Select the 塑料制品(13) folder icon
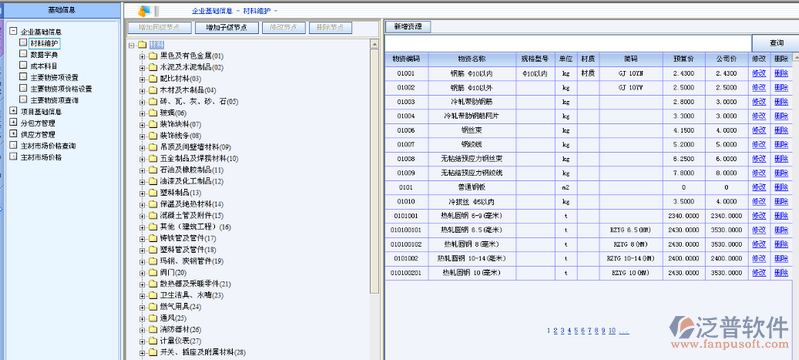Viewport: 799px width, 360px height. (153, 193)
